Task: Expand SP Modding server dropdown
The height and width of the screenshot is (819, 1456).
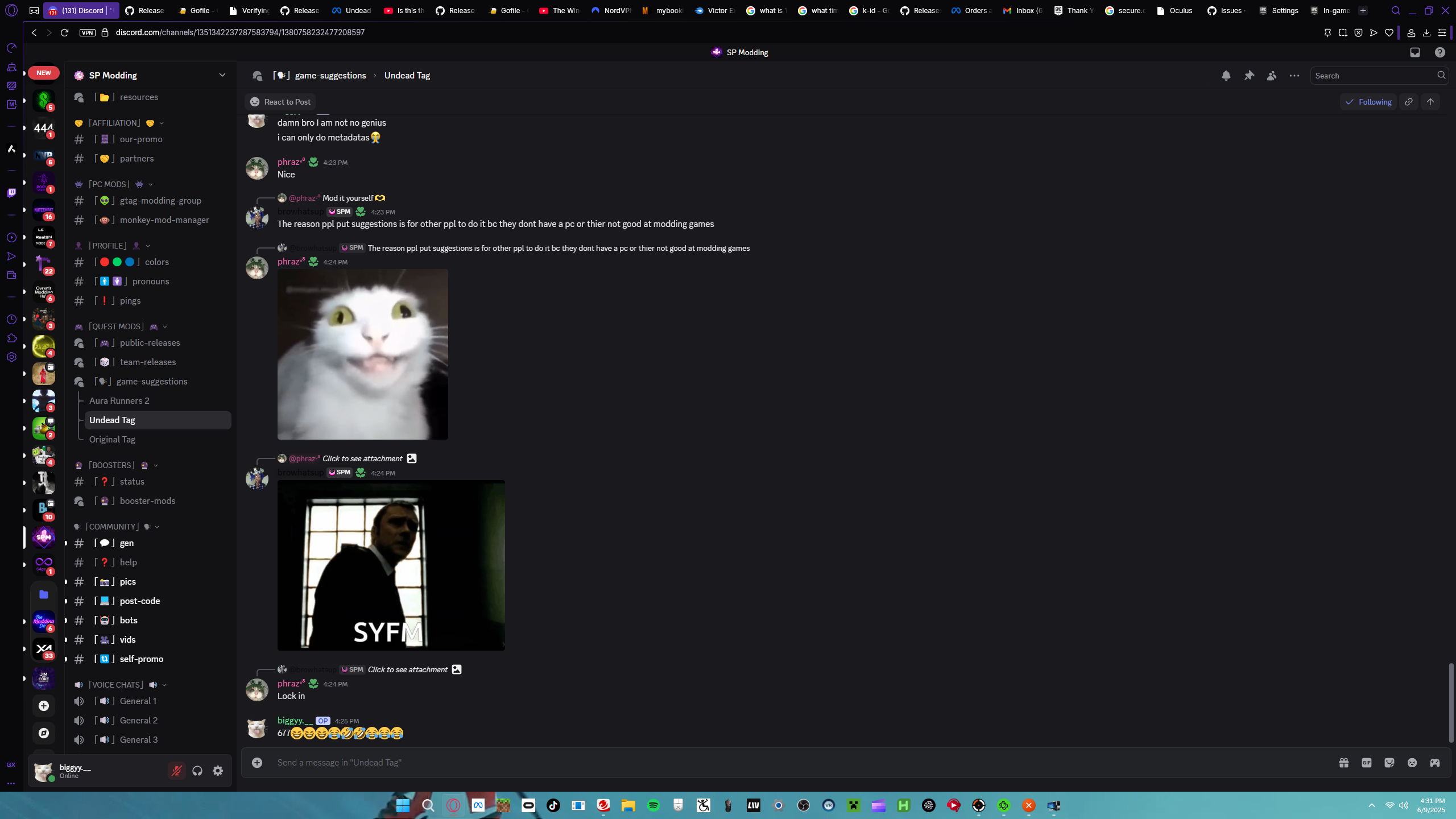Action: [222, 75]
